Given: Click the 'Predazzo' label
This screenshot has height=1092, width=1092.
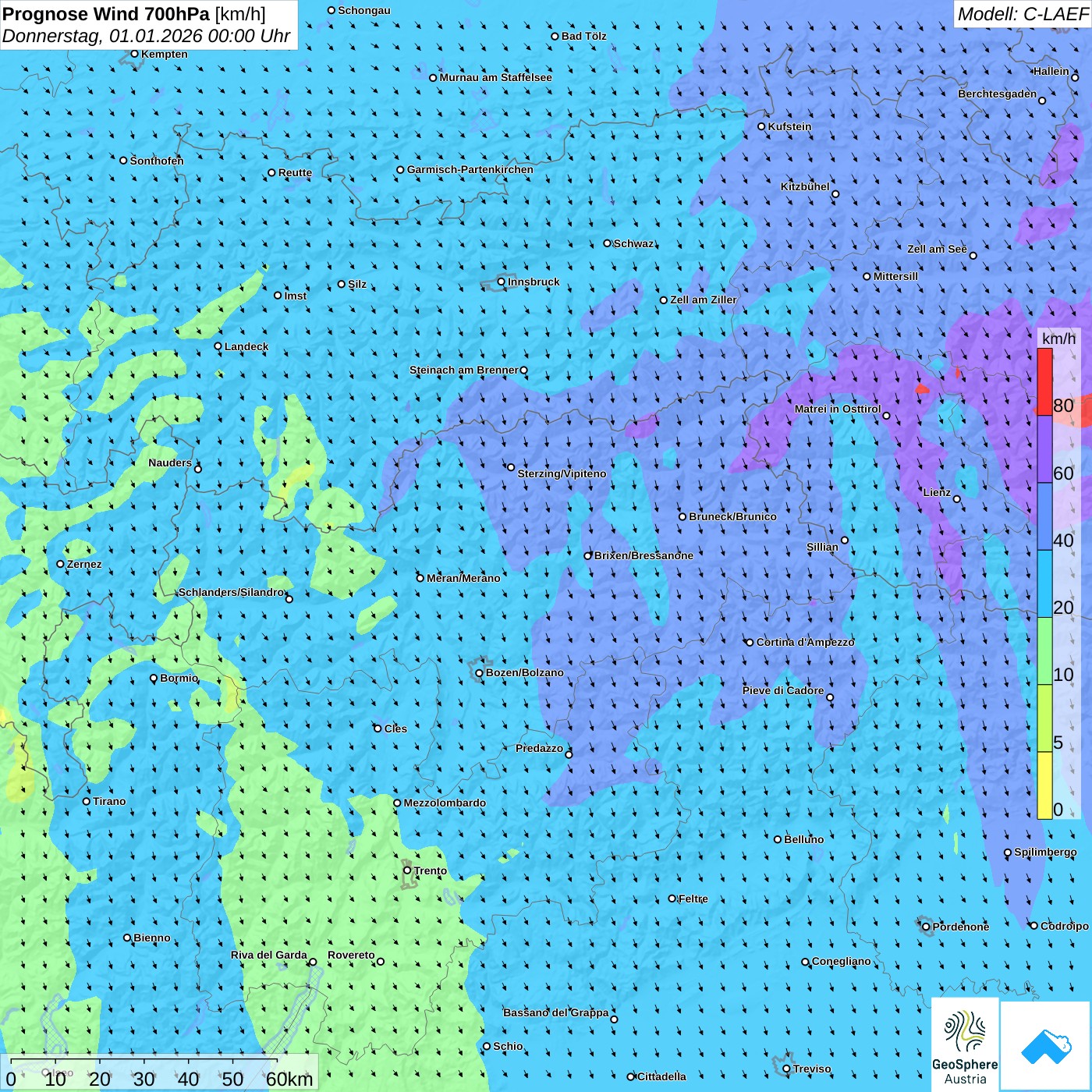Looking at the screenshot, I should tap(539, 748).
